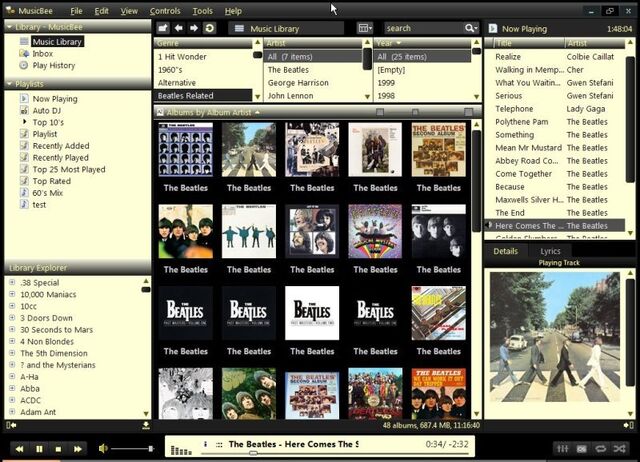Click the Auto DJ playlist icon
The height and width of the screenshot is (462, 640).
[x=24, y=110]
